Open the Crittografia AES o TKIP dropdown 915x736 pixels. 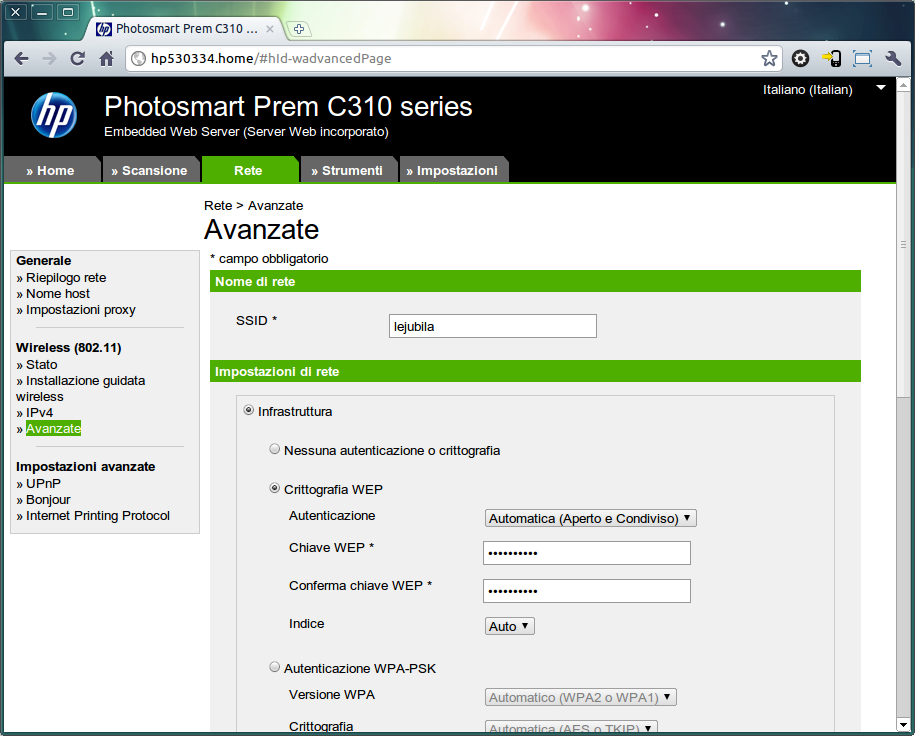pos(571,728)
